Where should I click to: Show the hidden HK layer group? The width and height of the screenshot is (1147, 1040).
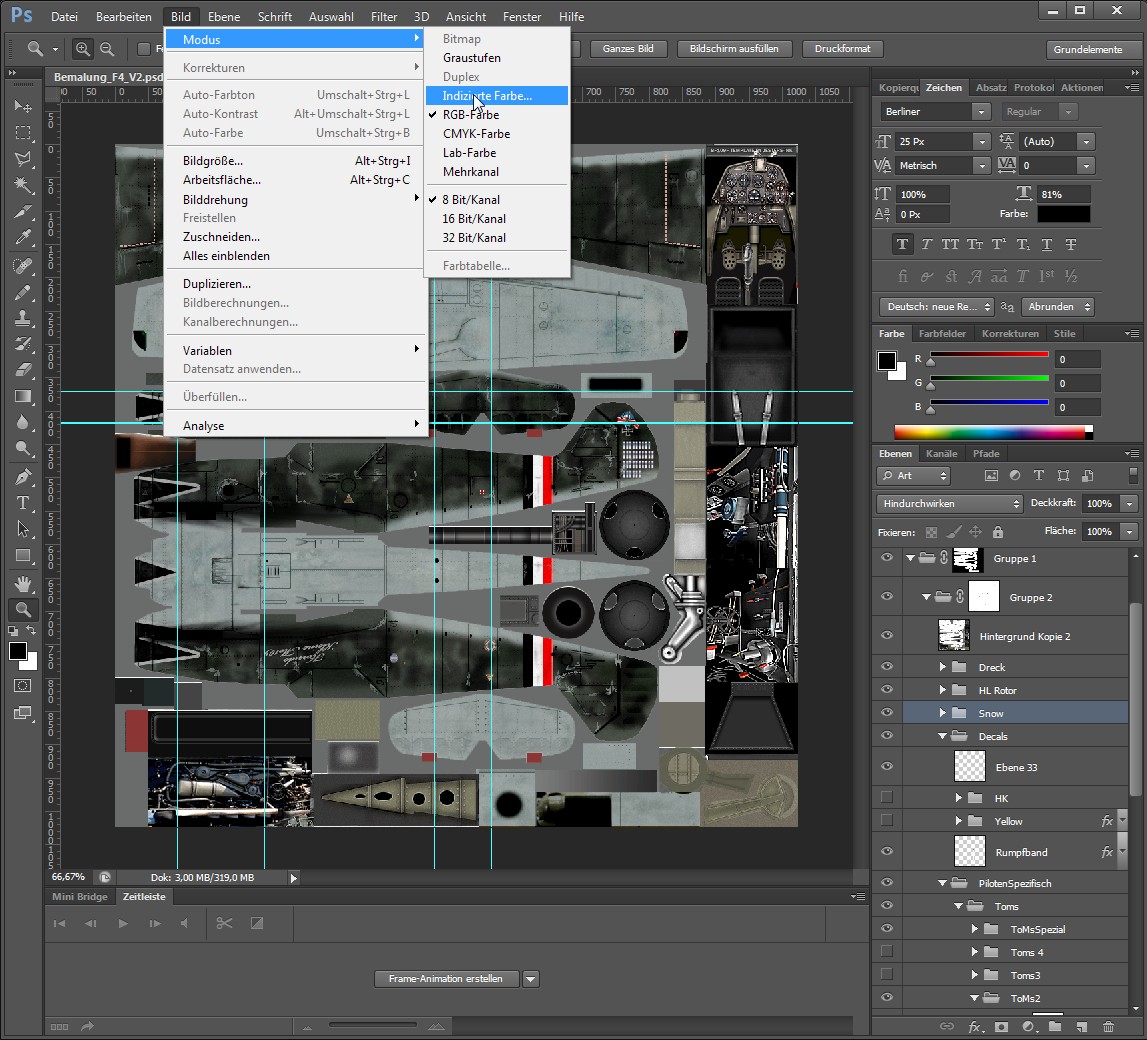pos(886,798)
